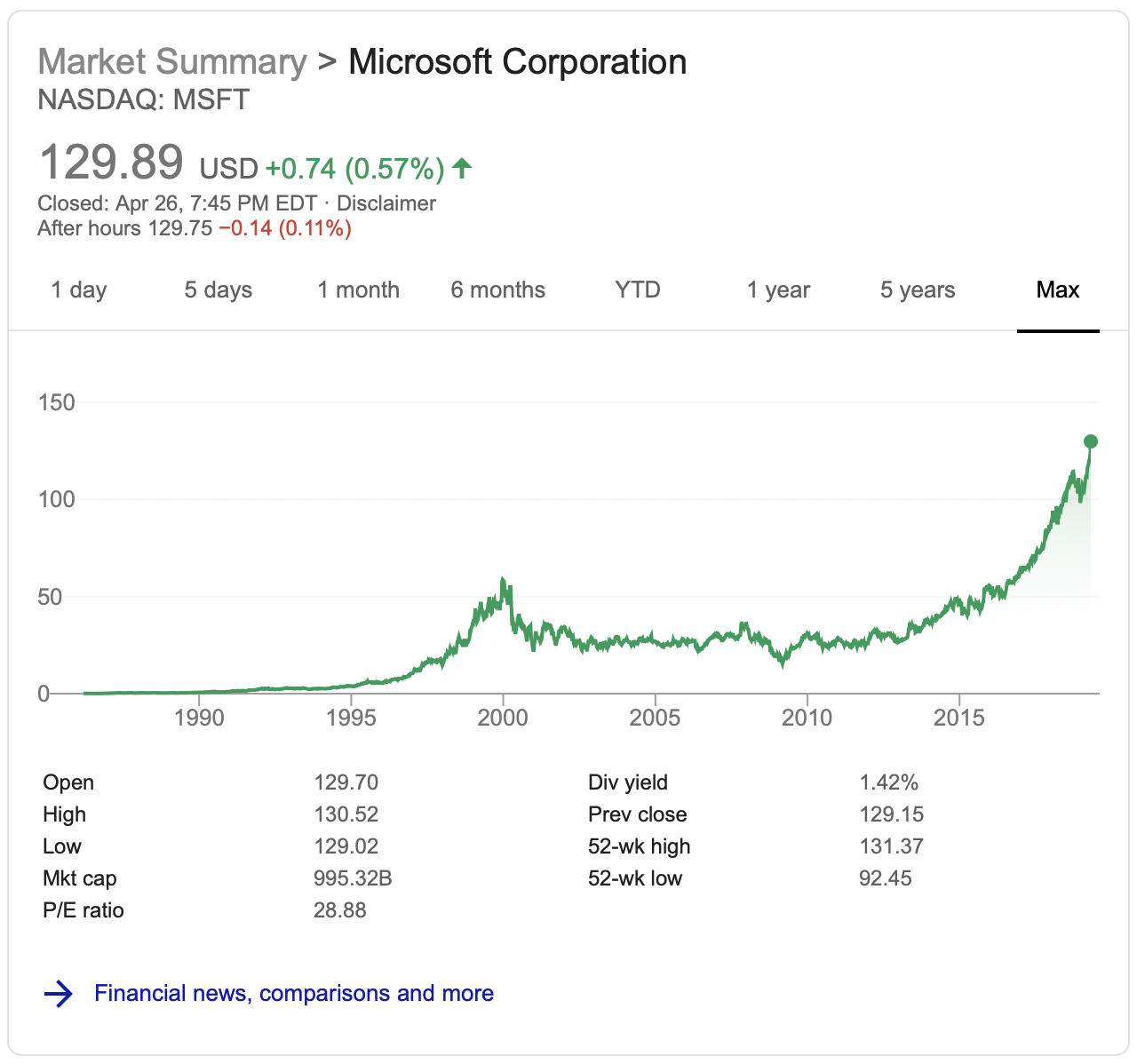Open the YTD tab

[x=638, y=290]
